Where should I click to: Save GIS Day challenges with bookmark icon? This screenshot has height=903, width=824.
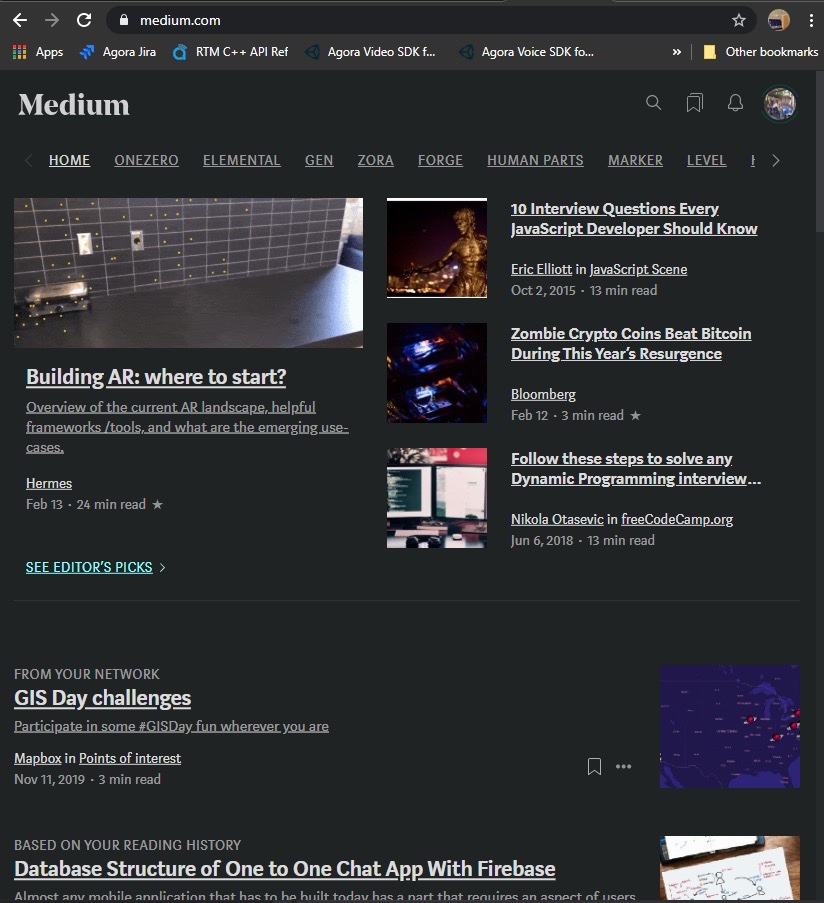[594, 767]
